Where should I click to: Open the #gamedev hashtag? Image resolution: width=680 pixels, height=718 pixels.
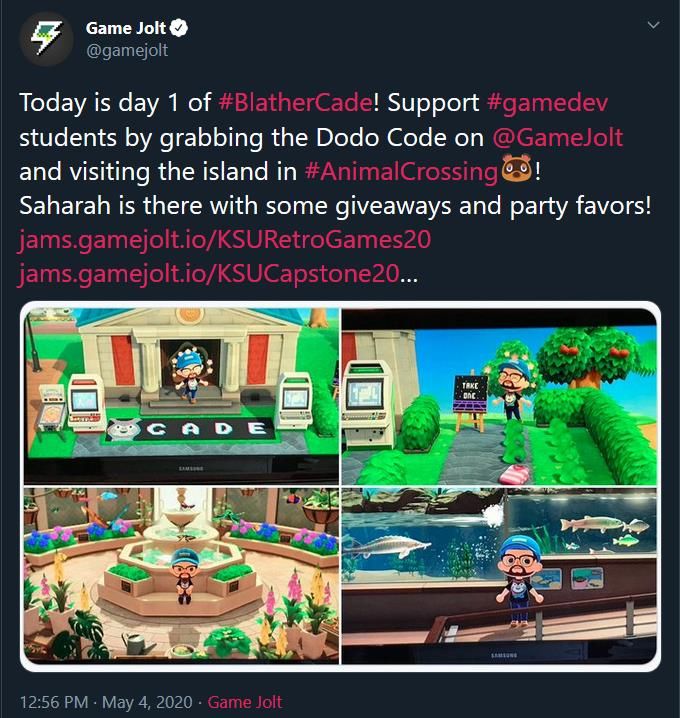click(548, 103)
